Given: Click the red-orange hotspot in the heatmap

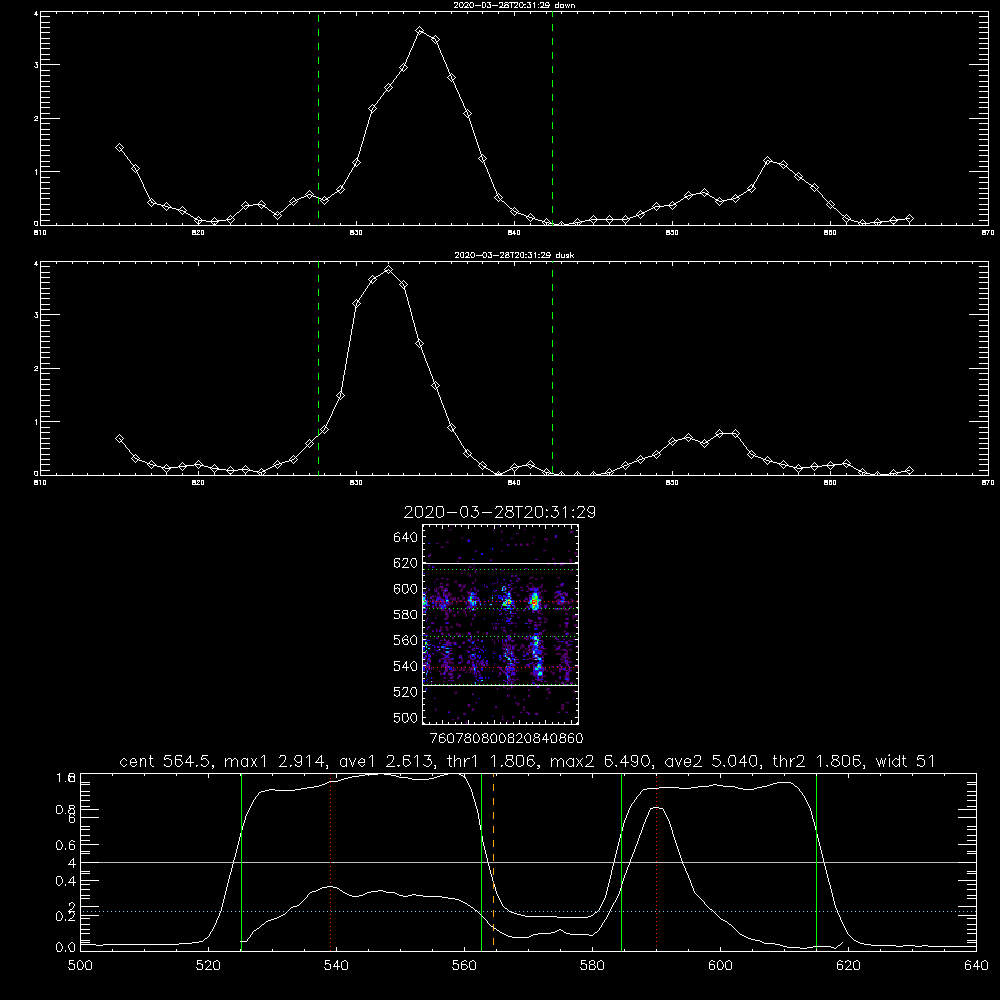Looking at the screenshot, I should click(534, 602).
